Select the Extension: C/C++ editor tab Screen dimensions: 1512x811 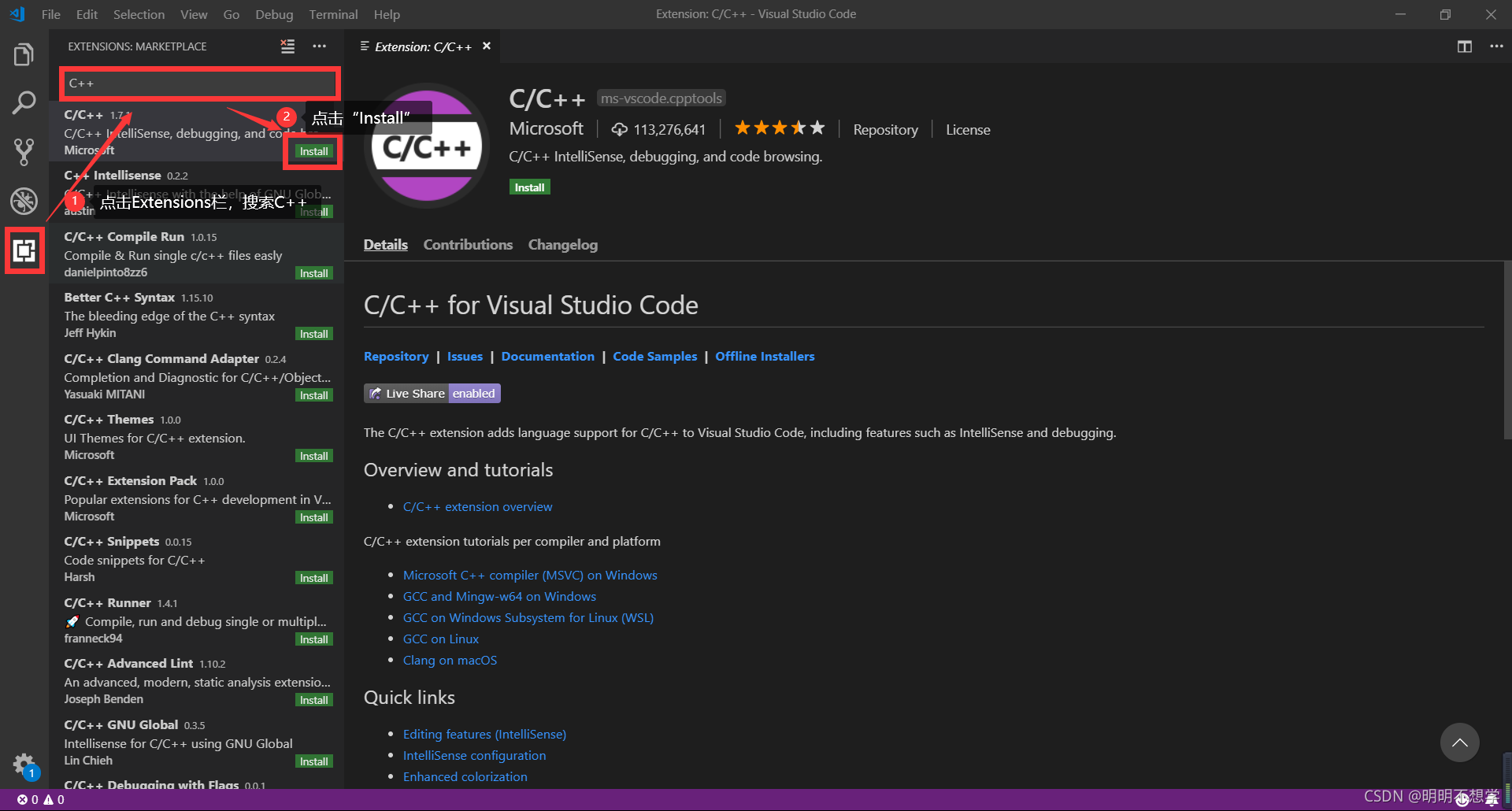pos(423,46)
